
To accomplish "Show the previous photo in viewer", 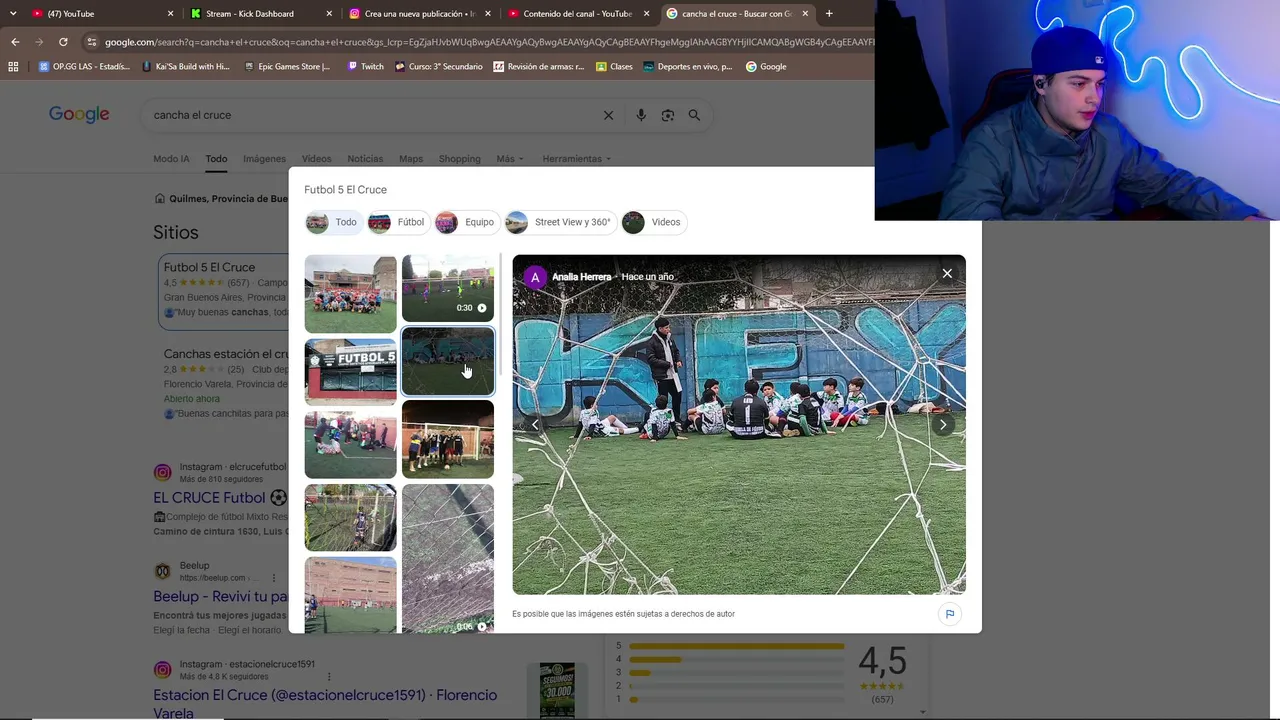I will point(535,425).
